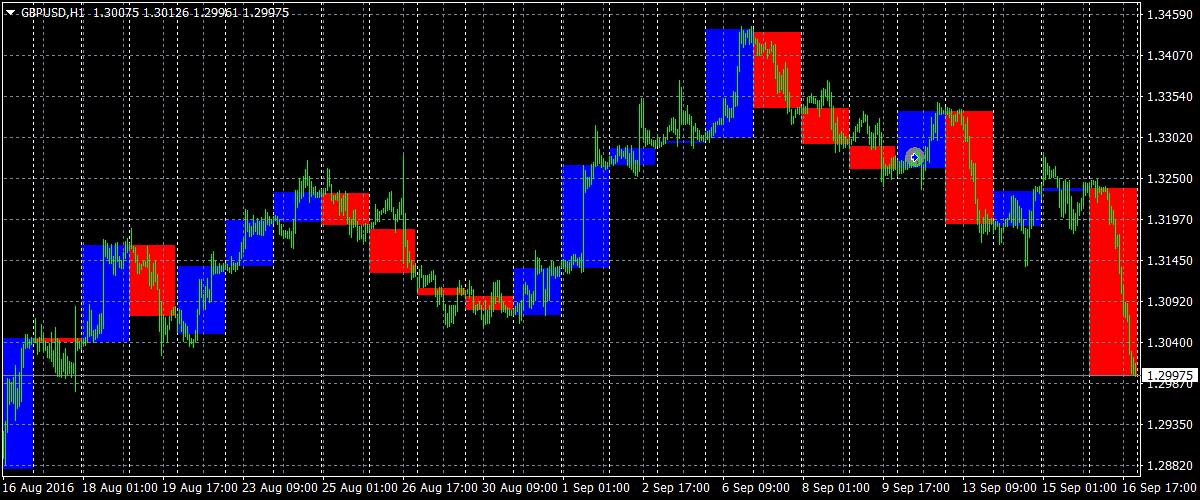Viewport: 1200px width, 500px height.
Task: Click the 1.34590 price scale label
Action: pos(1168,15)
